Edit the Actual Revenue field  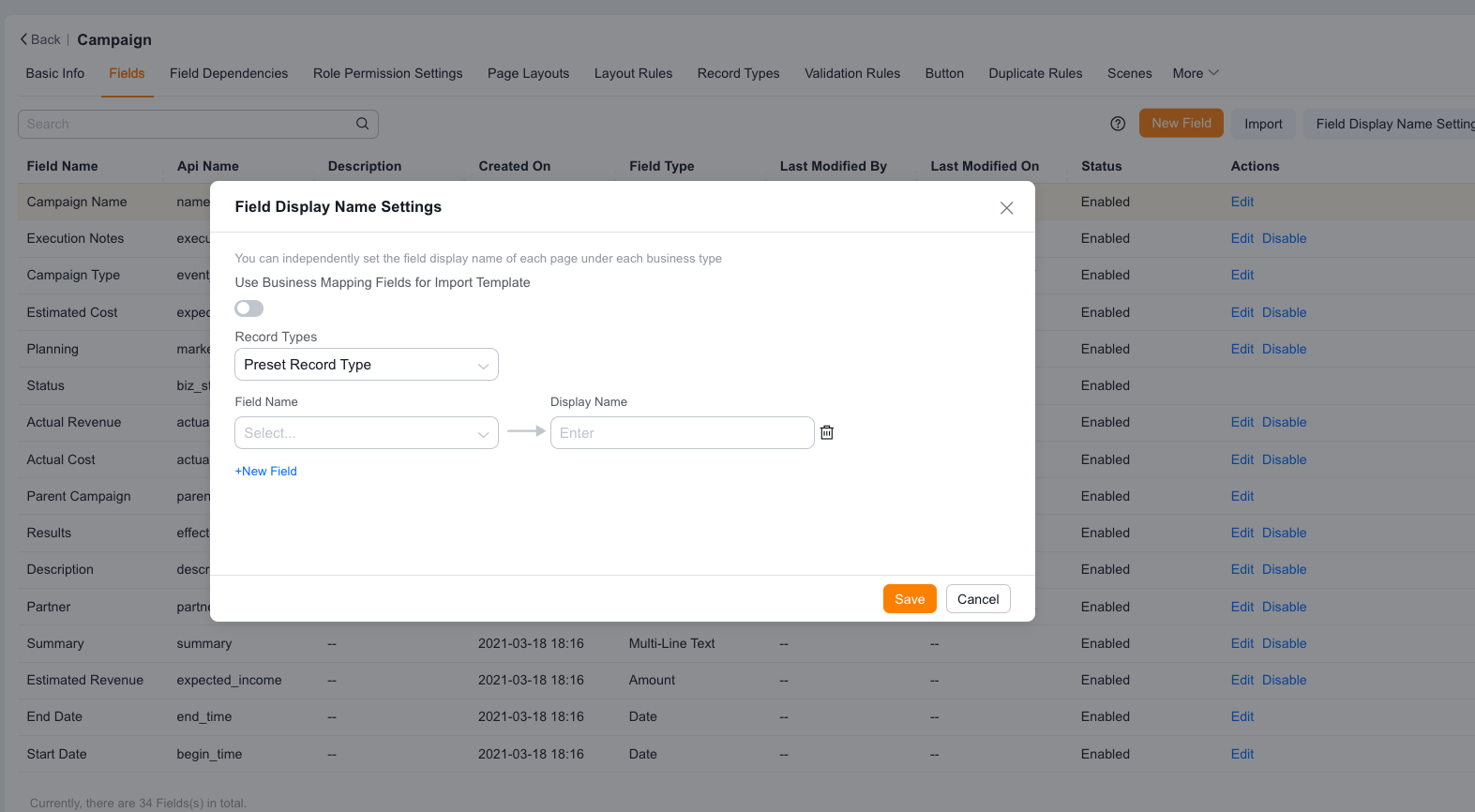tap(1242, 422)
